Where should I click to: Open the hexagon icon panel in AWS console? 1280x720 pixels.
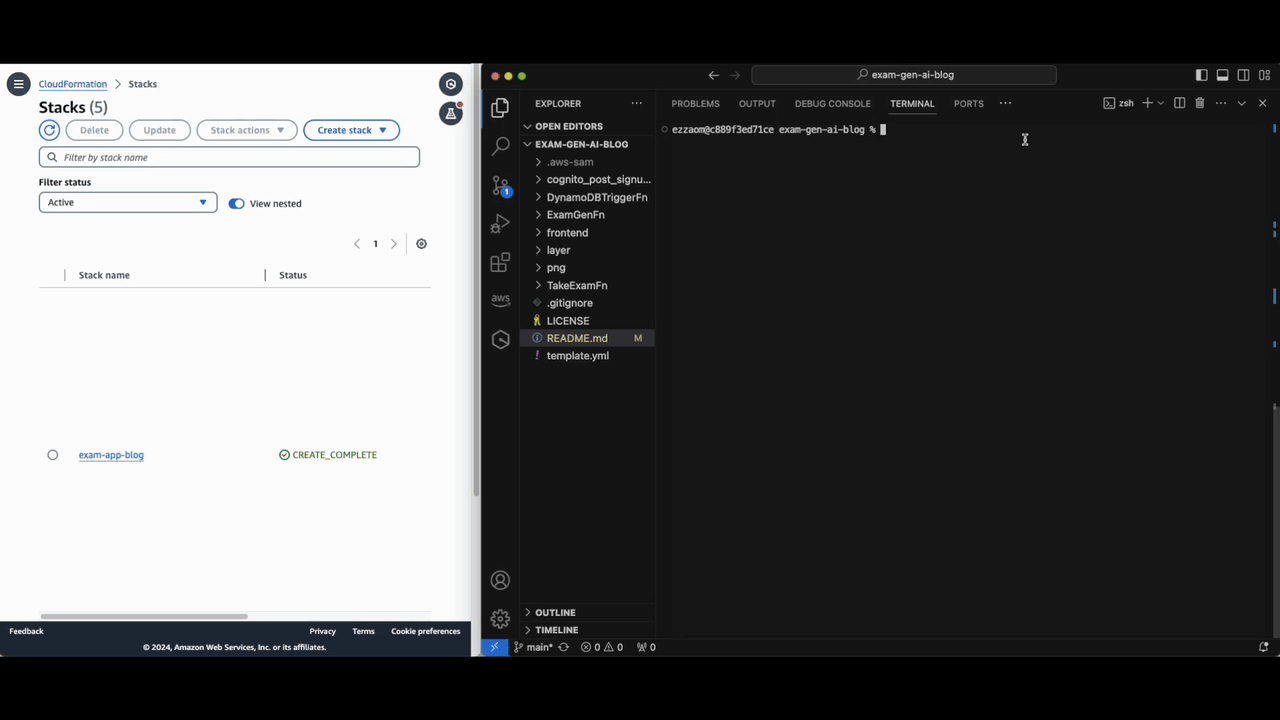point(451,84)
